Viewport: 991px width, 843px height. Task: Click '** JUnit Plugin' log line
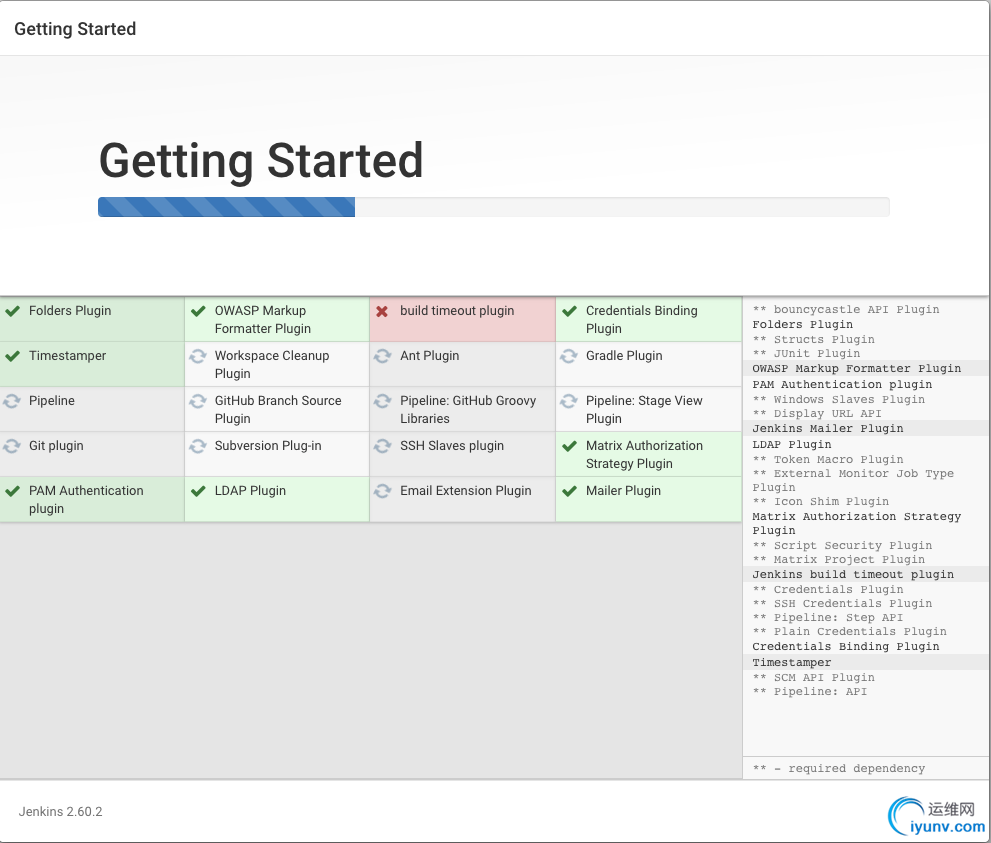[x=806, y=354]
